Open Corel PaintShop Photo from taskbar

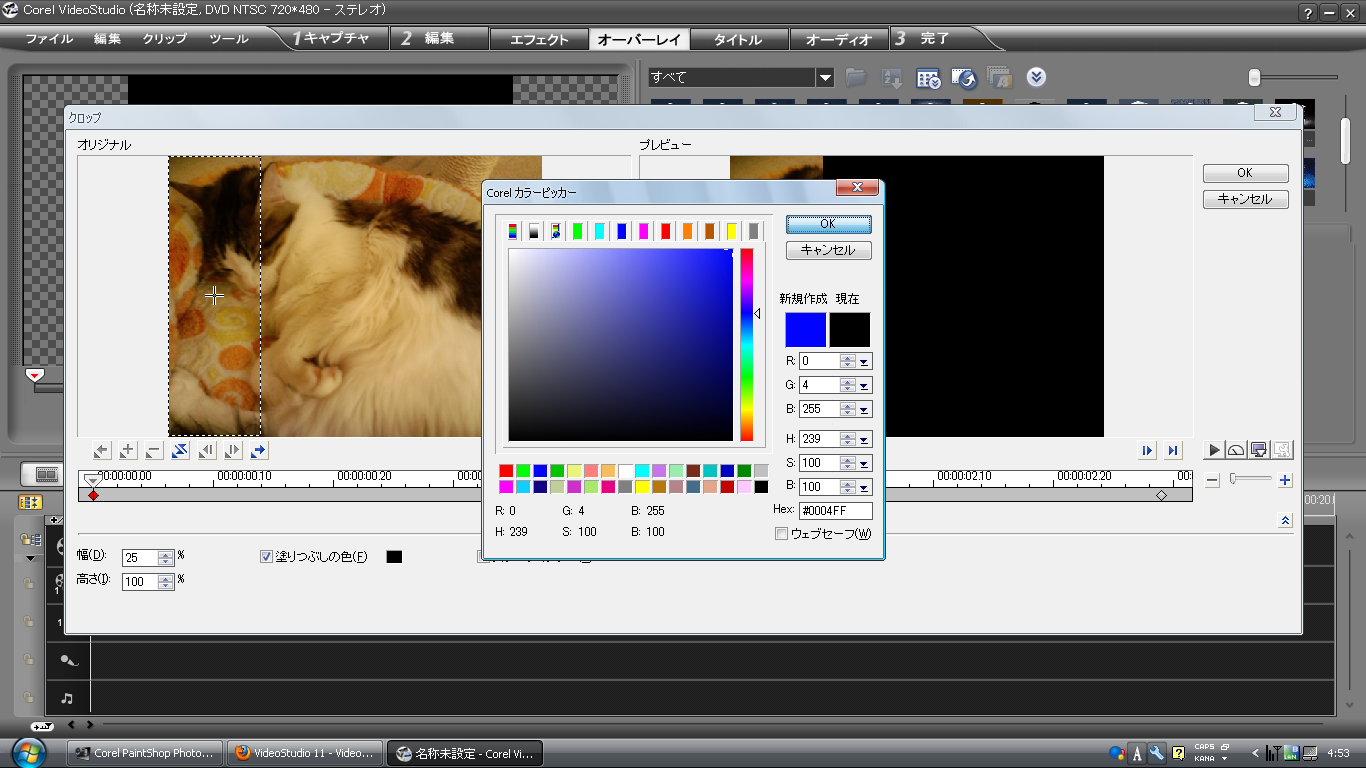[x=144, y=753]
